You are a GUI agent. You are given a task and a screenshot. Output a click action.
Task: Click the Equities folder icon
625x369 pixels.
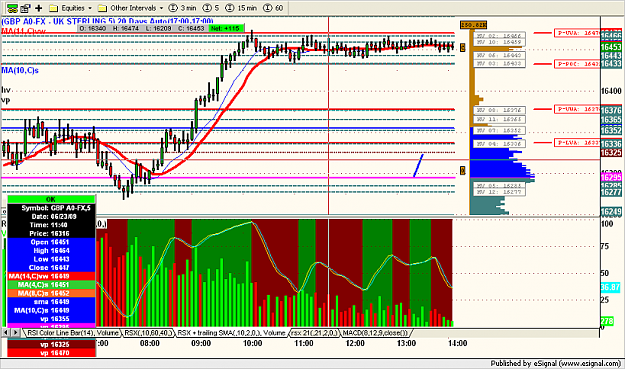tap(53, 8)
